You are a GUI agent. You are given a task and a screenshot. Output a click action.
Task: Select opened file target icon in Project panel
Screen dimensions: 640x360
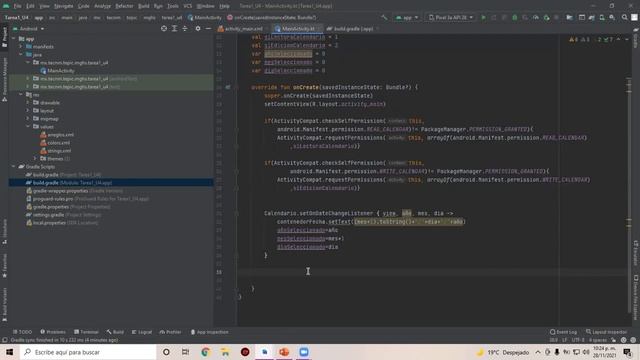coord(164,29)
